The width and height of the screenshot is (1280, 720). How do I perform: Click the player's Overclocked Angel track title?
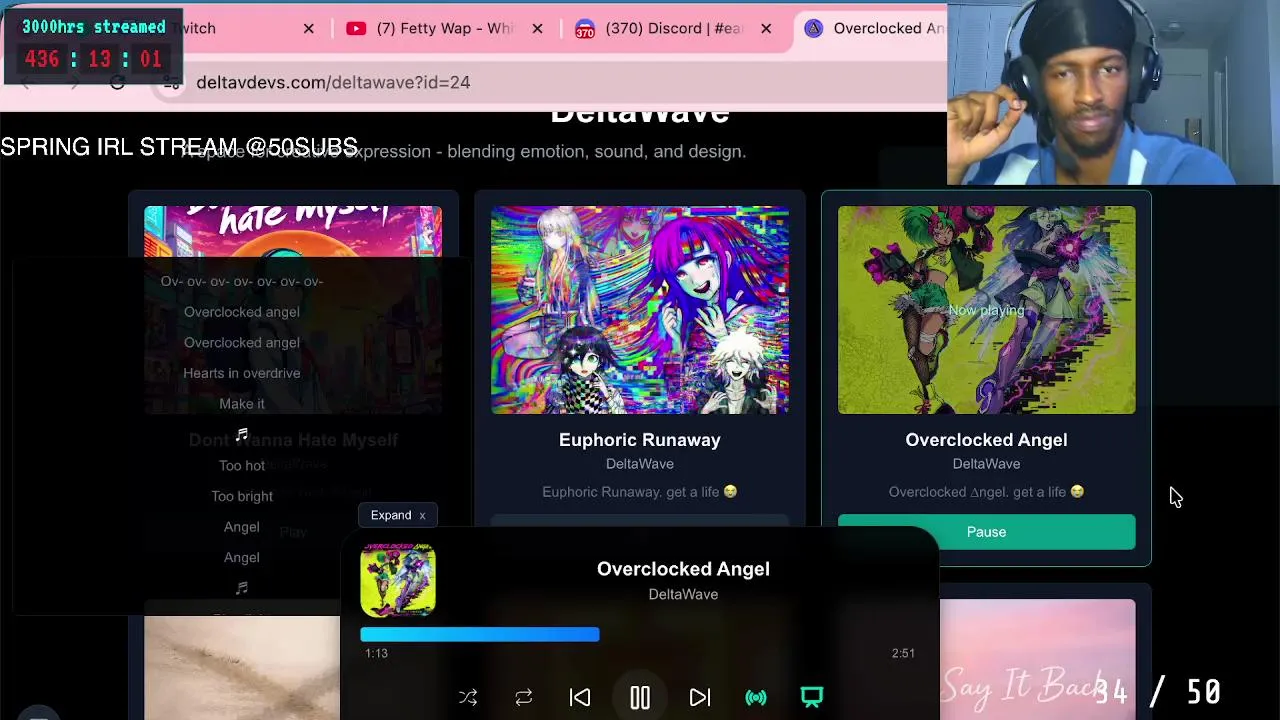click(x=683, y=569)
